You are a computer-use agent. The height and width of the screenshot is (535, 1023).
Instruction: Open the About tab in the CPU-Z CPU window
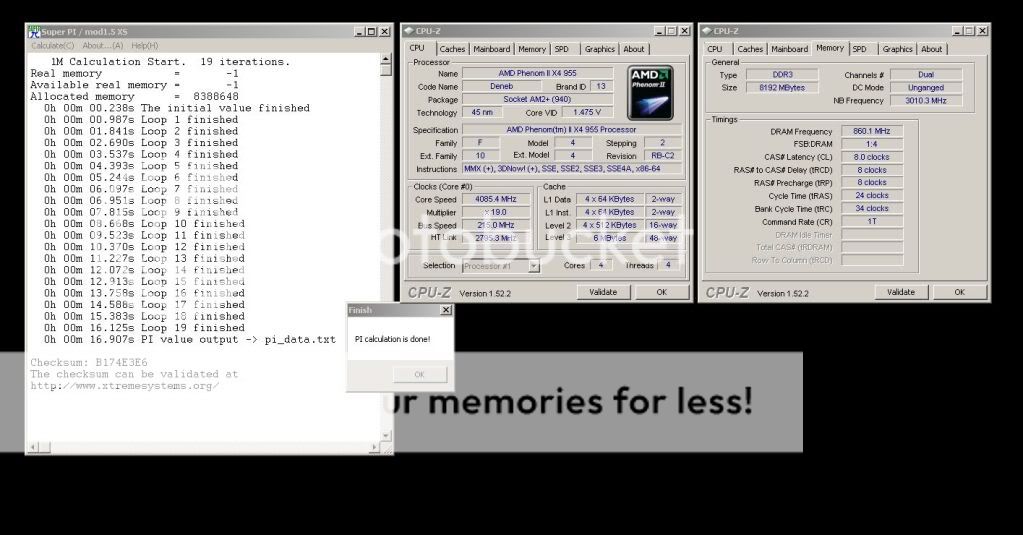(x=634, y=49)
